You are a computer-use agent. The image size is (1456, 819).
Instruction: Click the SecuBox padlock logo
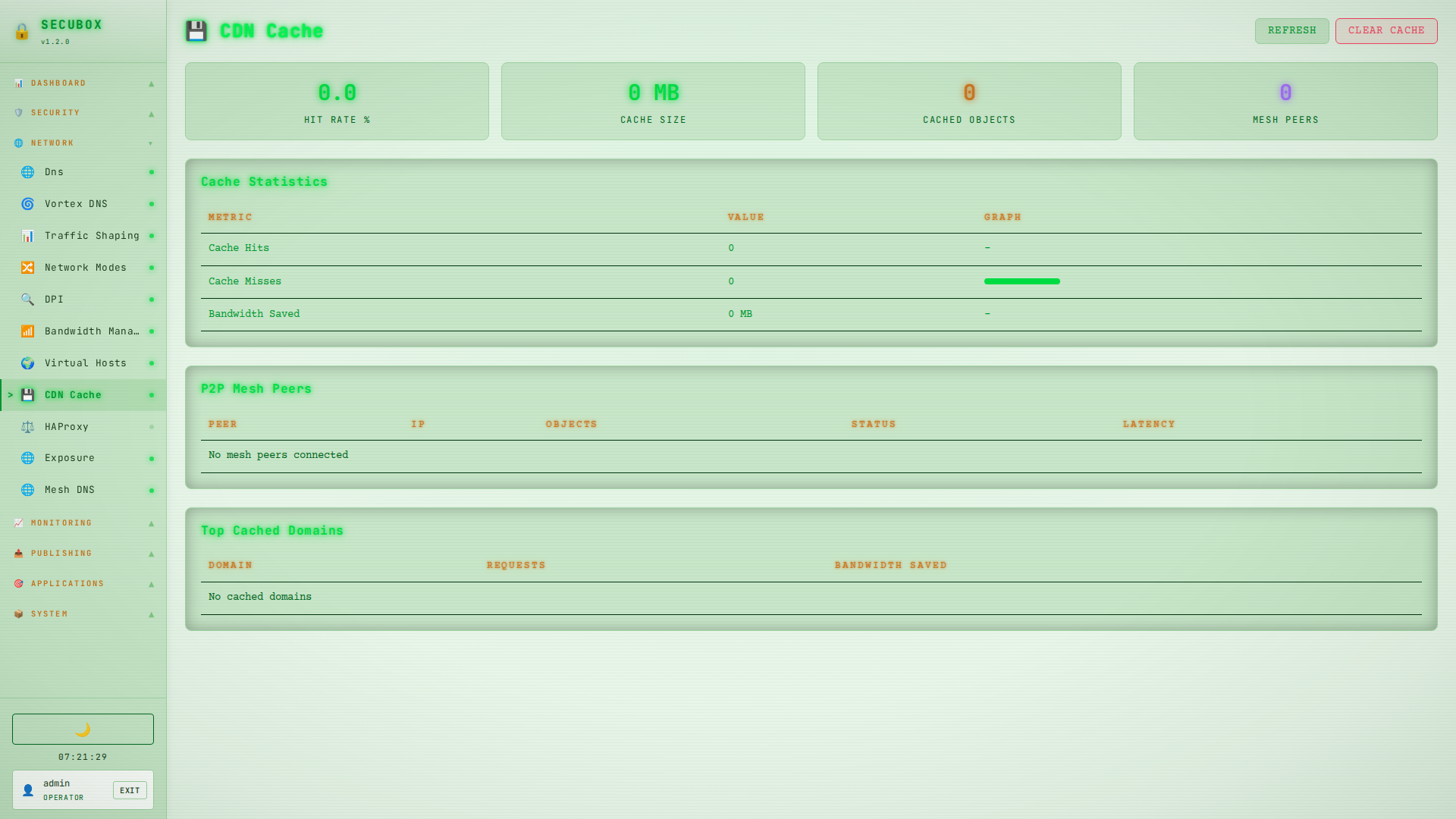(x=22, y=31)
